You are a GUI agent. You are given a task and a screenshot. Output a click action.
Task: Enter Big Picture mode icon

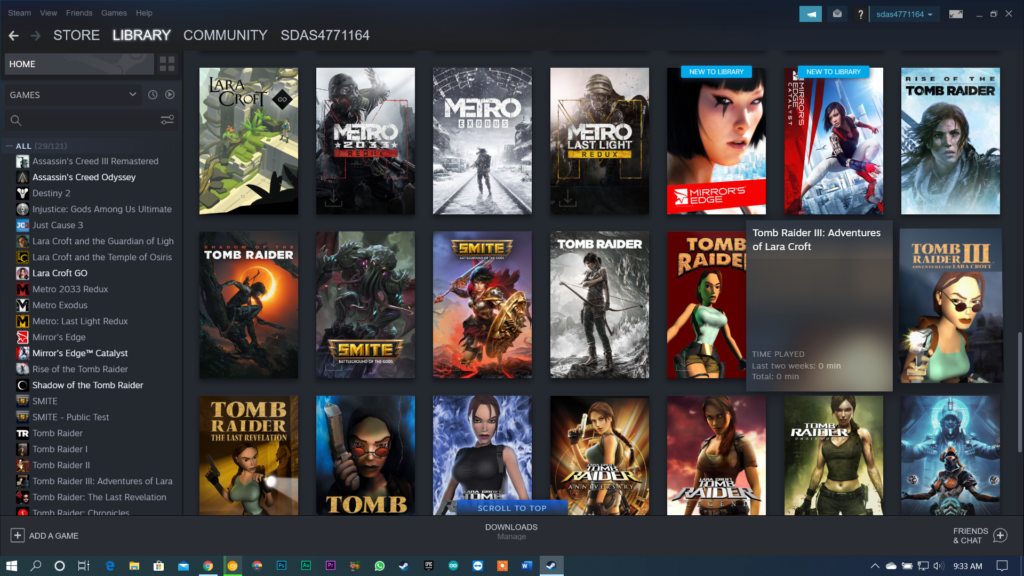tap(955, 14)
